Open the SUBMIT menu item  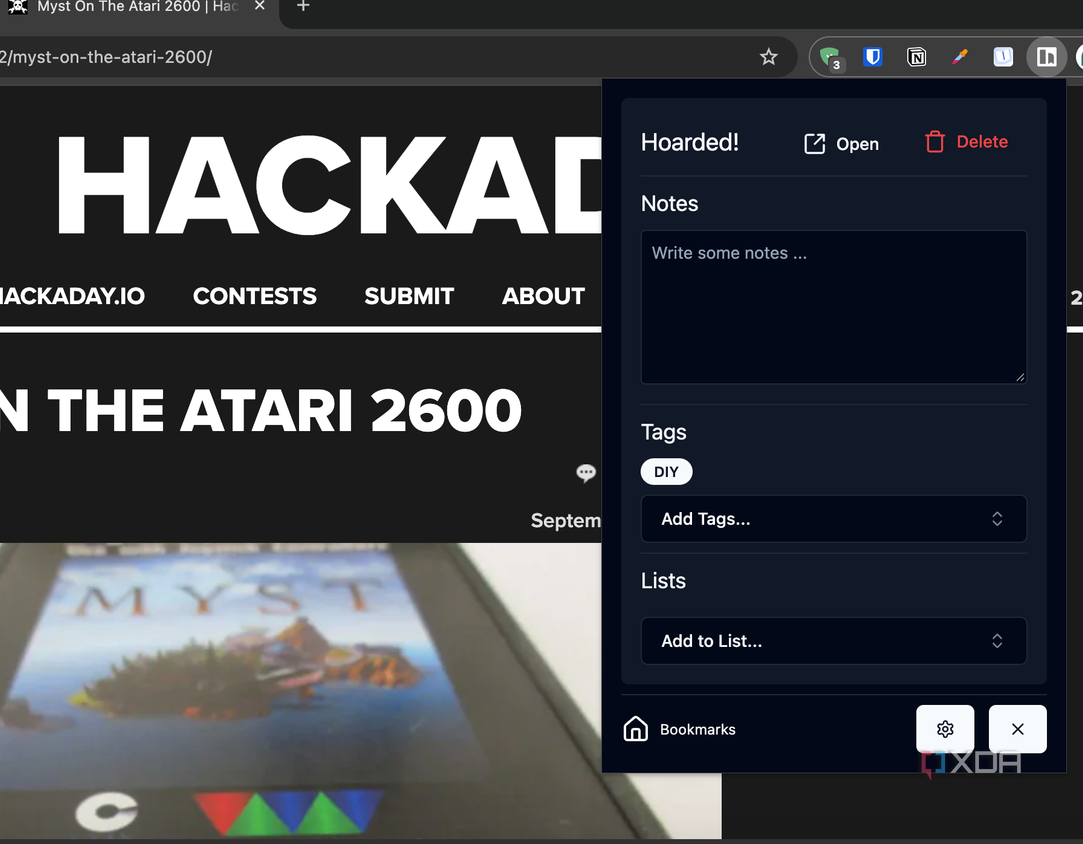click(x=409, y=296)
